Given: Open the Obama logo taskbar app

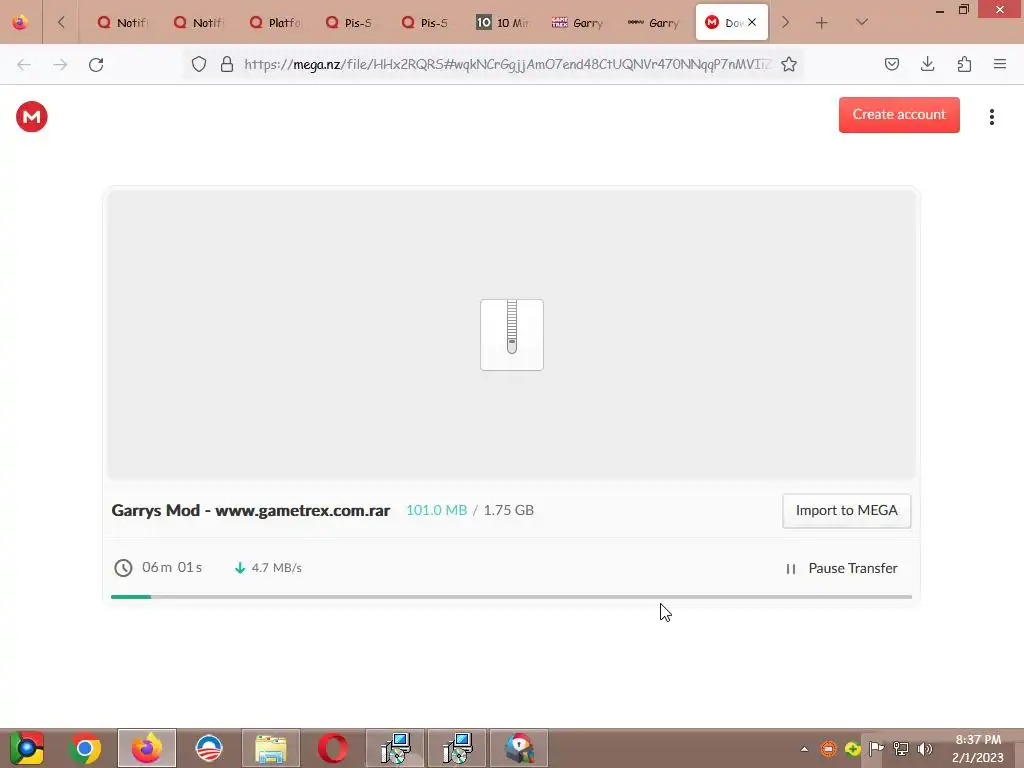Looking at the screenshot, I should [209, 748].
